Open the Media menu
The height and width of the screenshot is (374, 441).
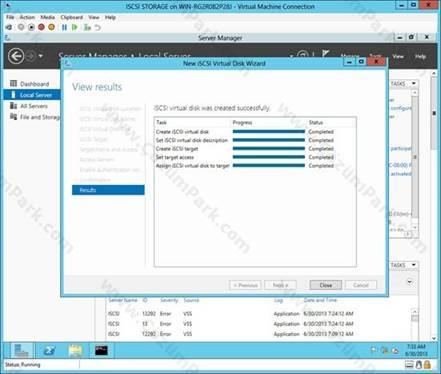pyautogui.click(x=48, y=17)
